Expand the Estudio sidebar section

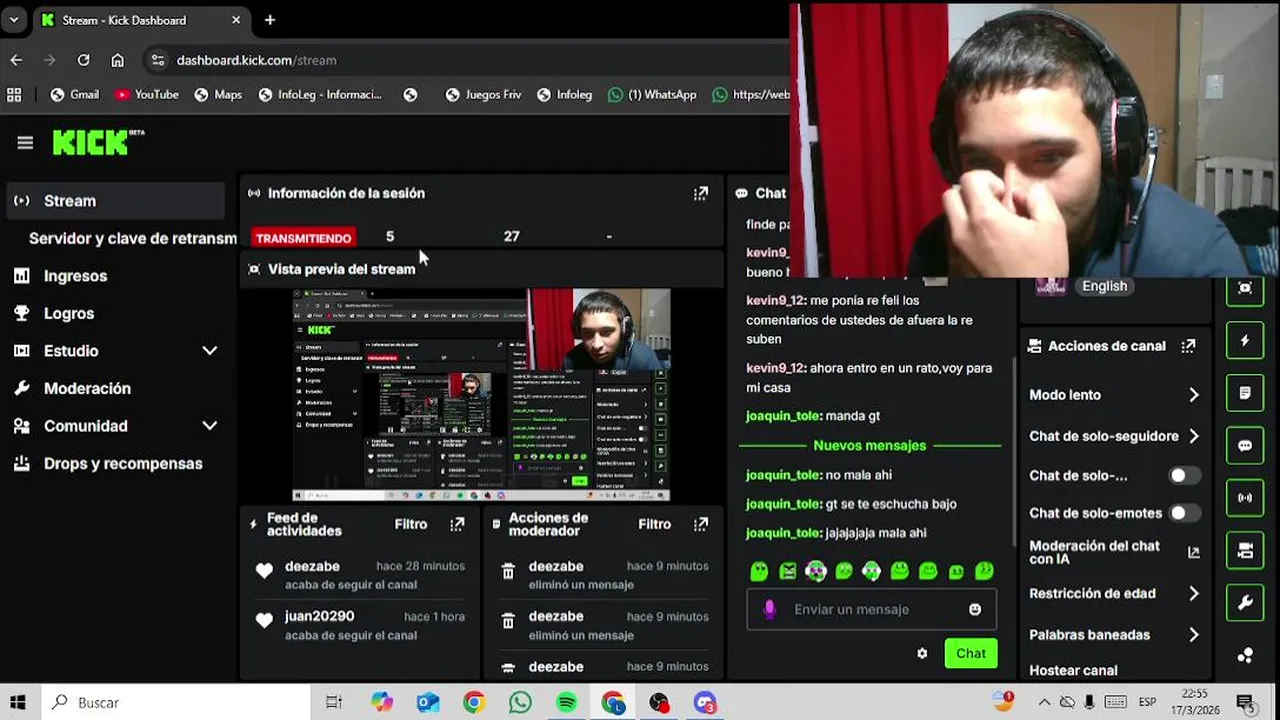pyautogui.click(x=209, y=351)
